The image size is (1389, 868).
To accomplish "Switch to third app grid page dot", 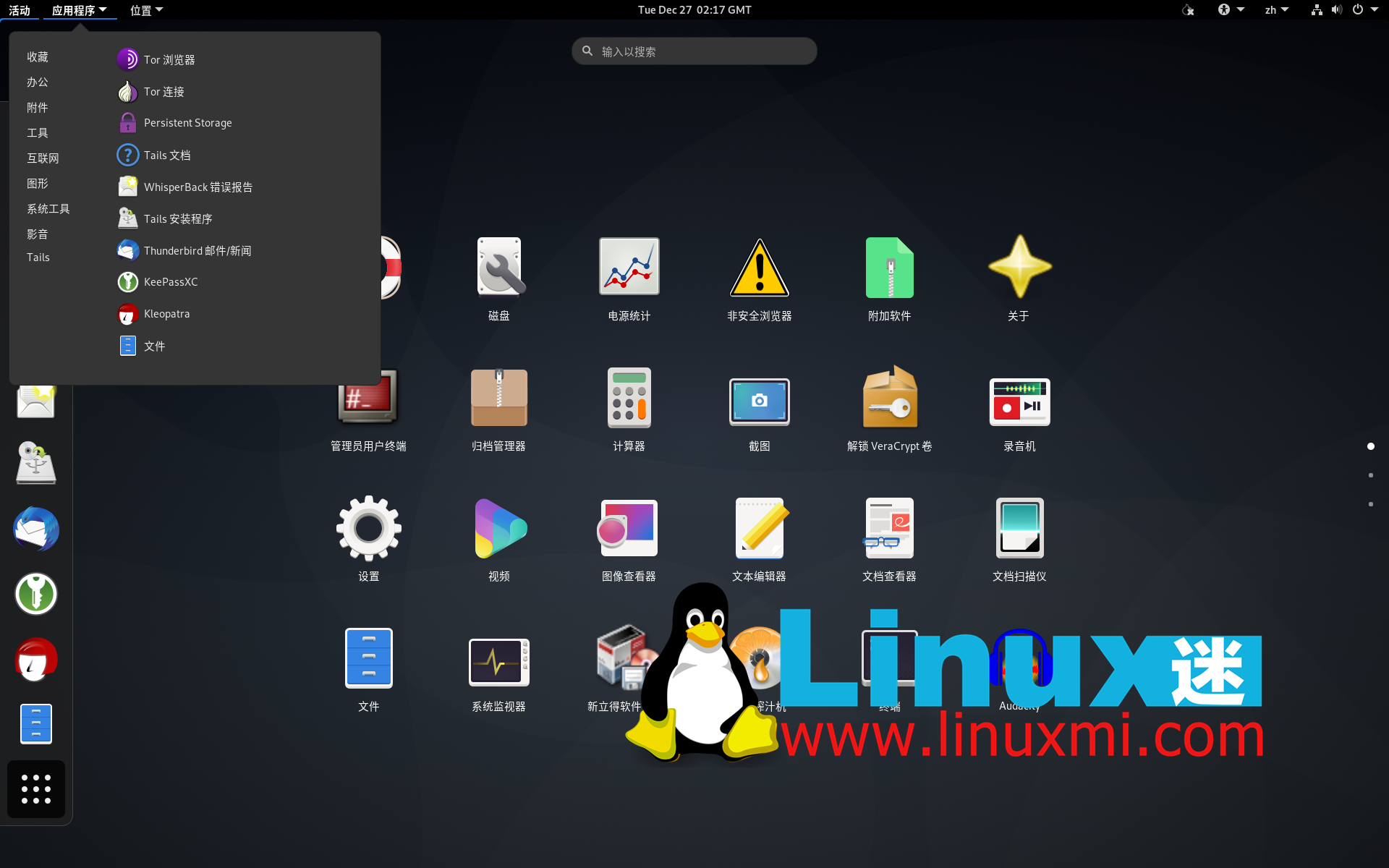I will [1371, 504].
